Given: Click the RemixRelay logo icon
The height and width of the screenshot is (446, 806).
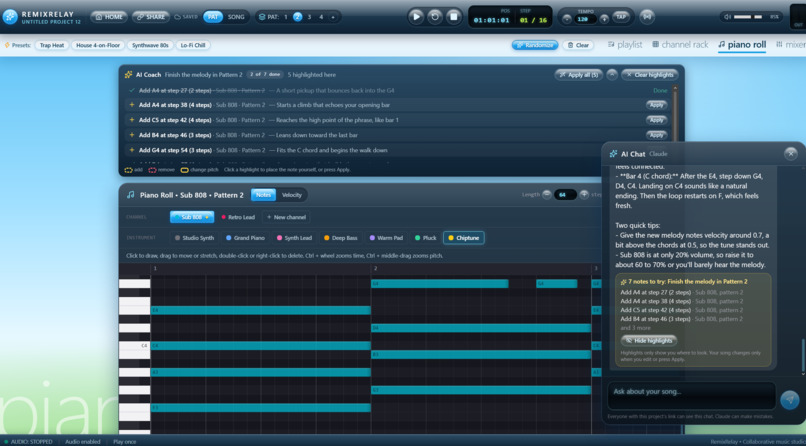Looking at the screenshot, I should [10, 17].
